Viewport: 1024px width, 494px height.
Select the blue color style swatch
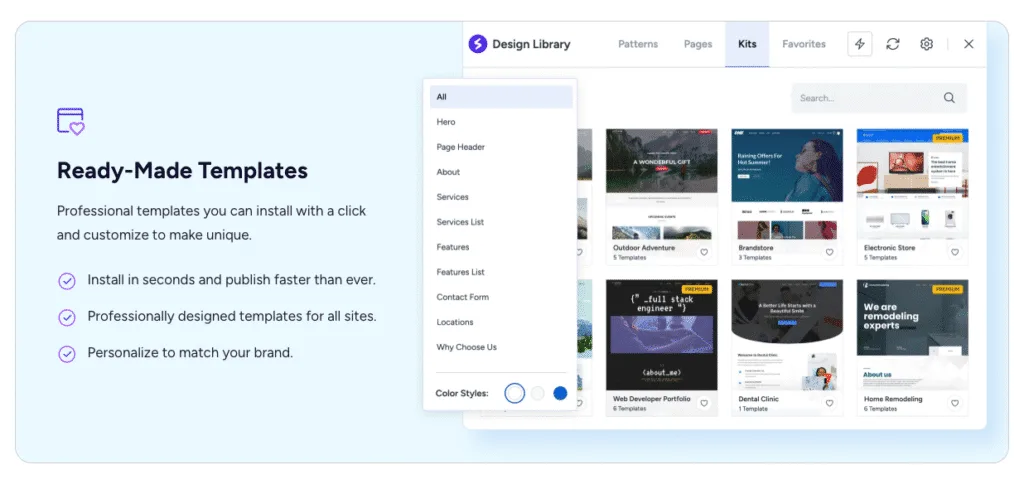point(560,393)
